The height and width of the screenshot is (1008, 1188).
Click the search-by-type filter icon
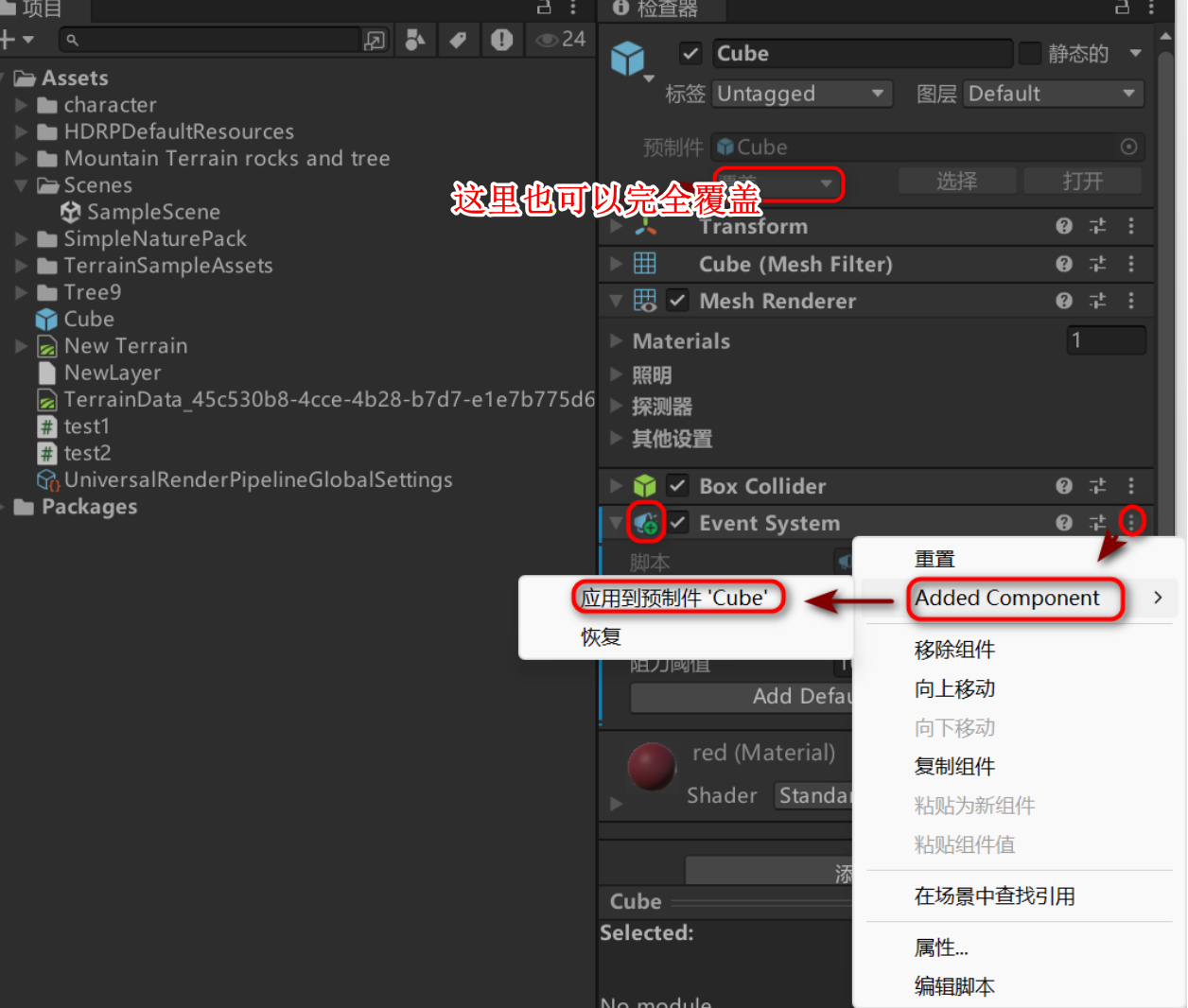pos(414,40)
